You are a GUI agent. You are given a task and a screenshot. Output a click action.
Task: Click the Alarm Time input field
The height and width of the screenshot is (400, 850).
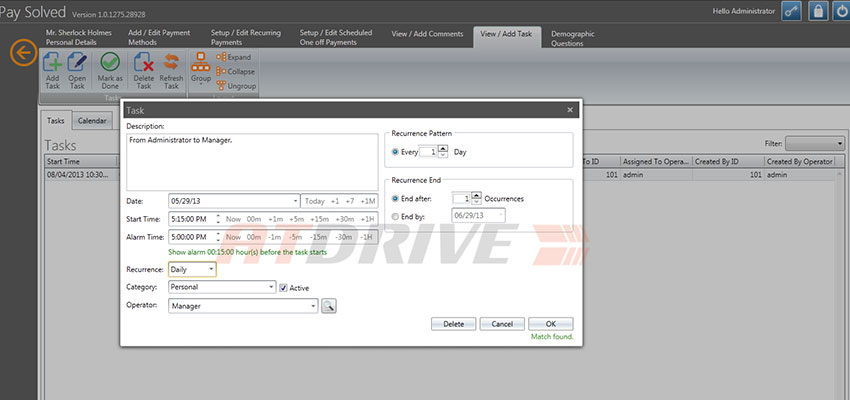[x=191, y=237]
